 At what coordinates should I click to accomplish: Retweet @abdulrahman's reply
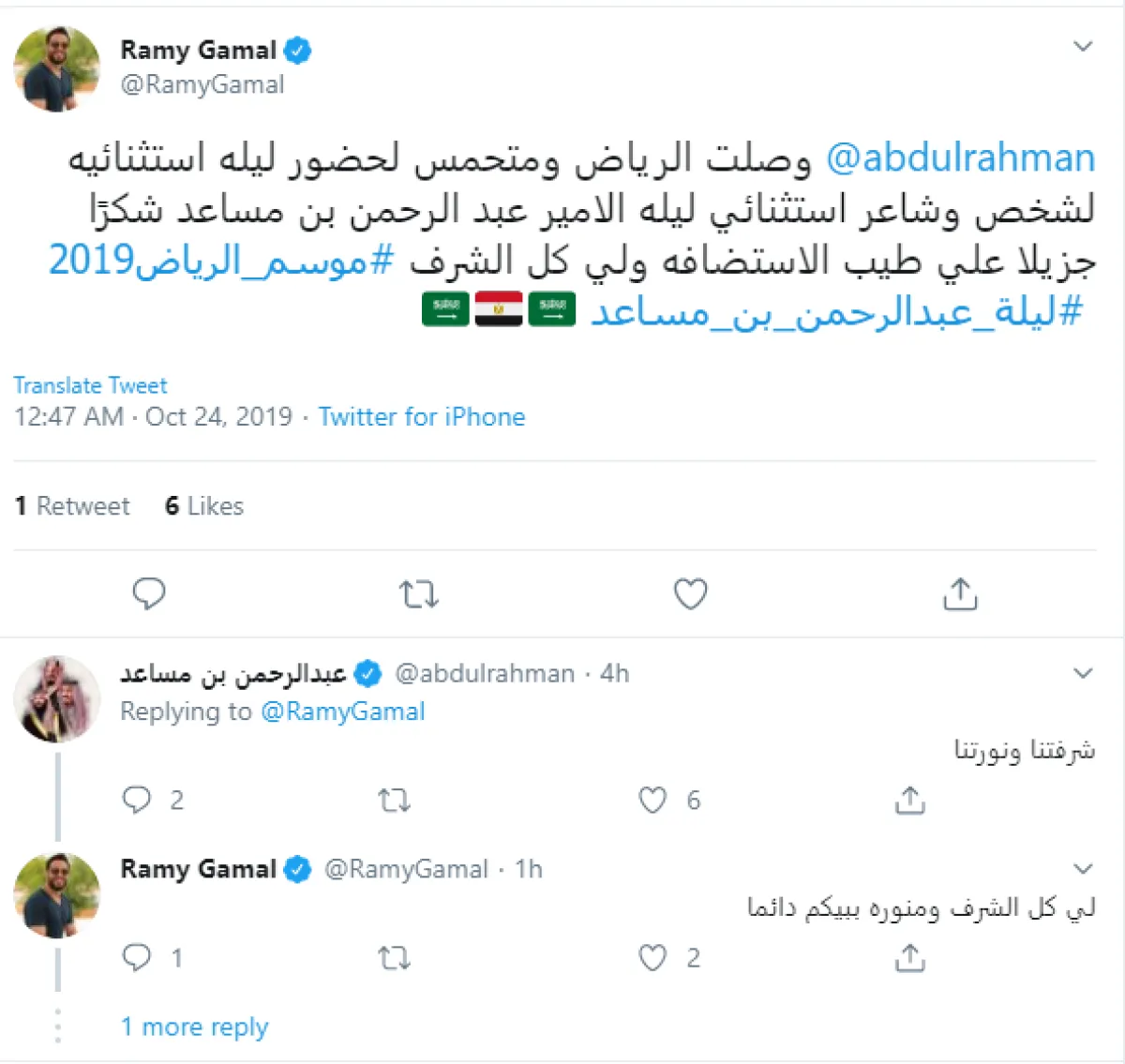(394, 801)
